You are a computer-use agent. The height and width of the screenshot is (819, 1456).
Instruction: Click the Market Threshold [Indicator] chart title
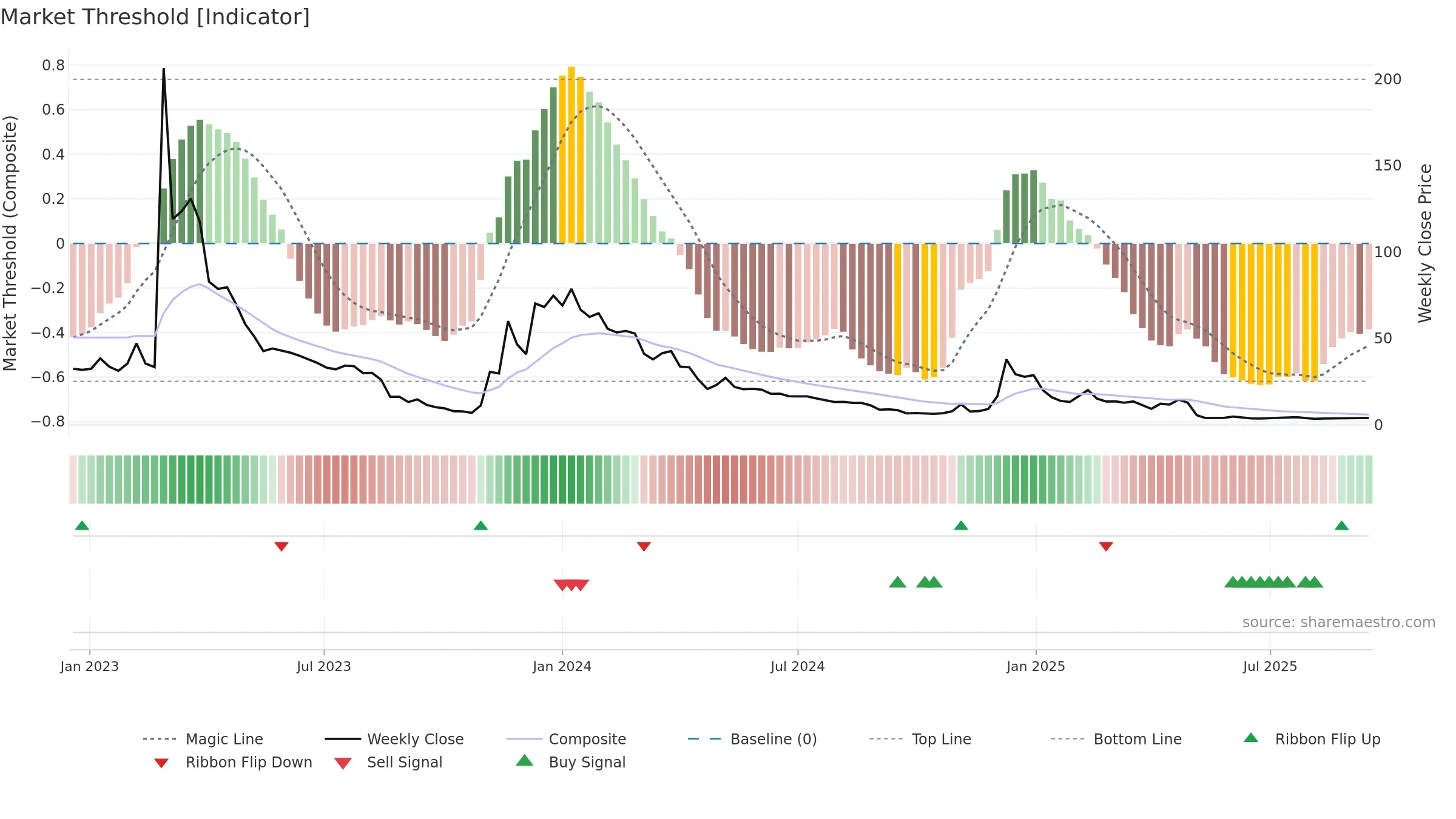(x=155, y=17)
